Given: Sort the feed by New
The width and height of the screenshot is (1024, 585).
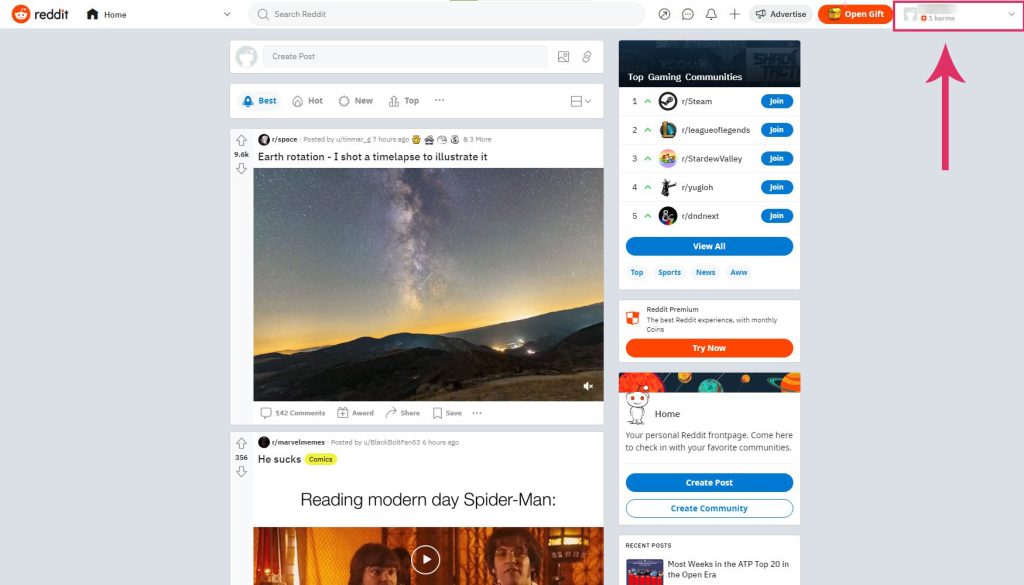Looking at the screenshot, I should tap(355, 101).
